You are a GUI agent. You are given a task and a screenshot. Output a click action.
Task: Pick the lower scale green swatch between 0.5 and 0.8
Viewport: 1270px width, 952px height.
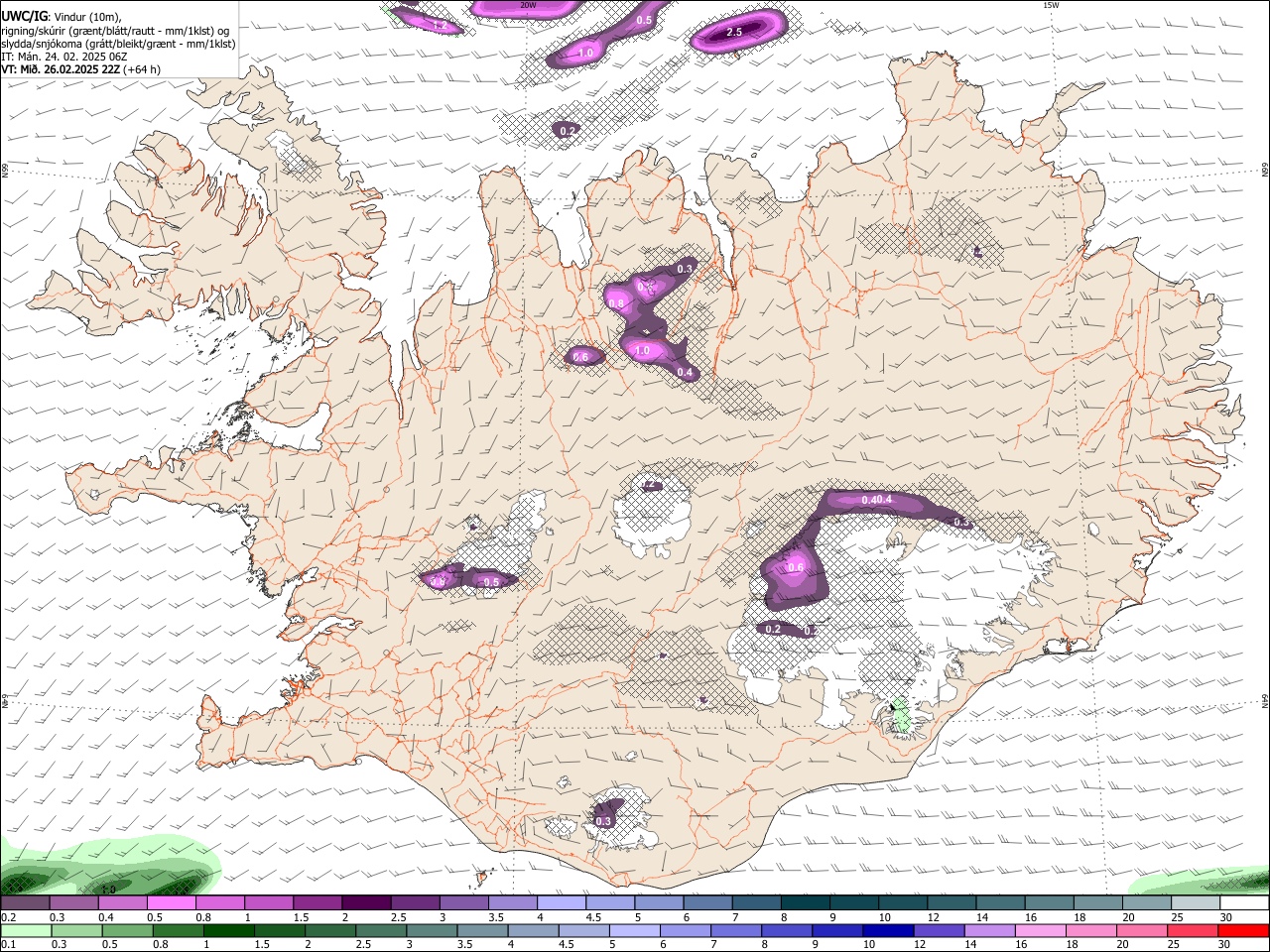point(126,931)
